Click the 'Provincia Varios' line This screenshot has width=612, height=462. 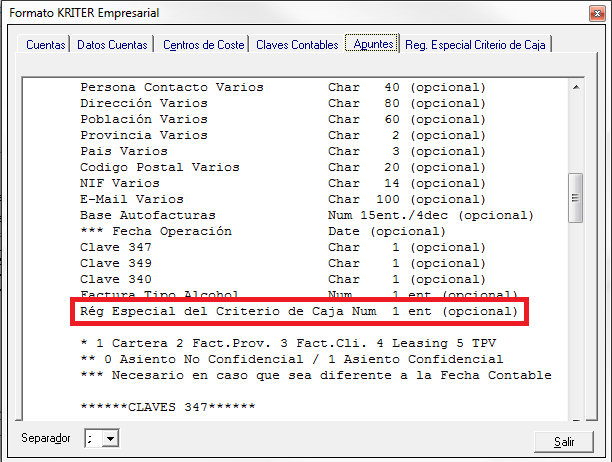283,135
